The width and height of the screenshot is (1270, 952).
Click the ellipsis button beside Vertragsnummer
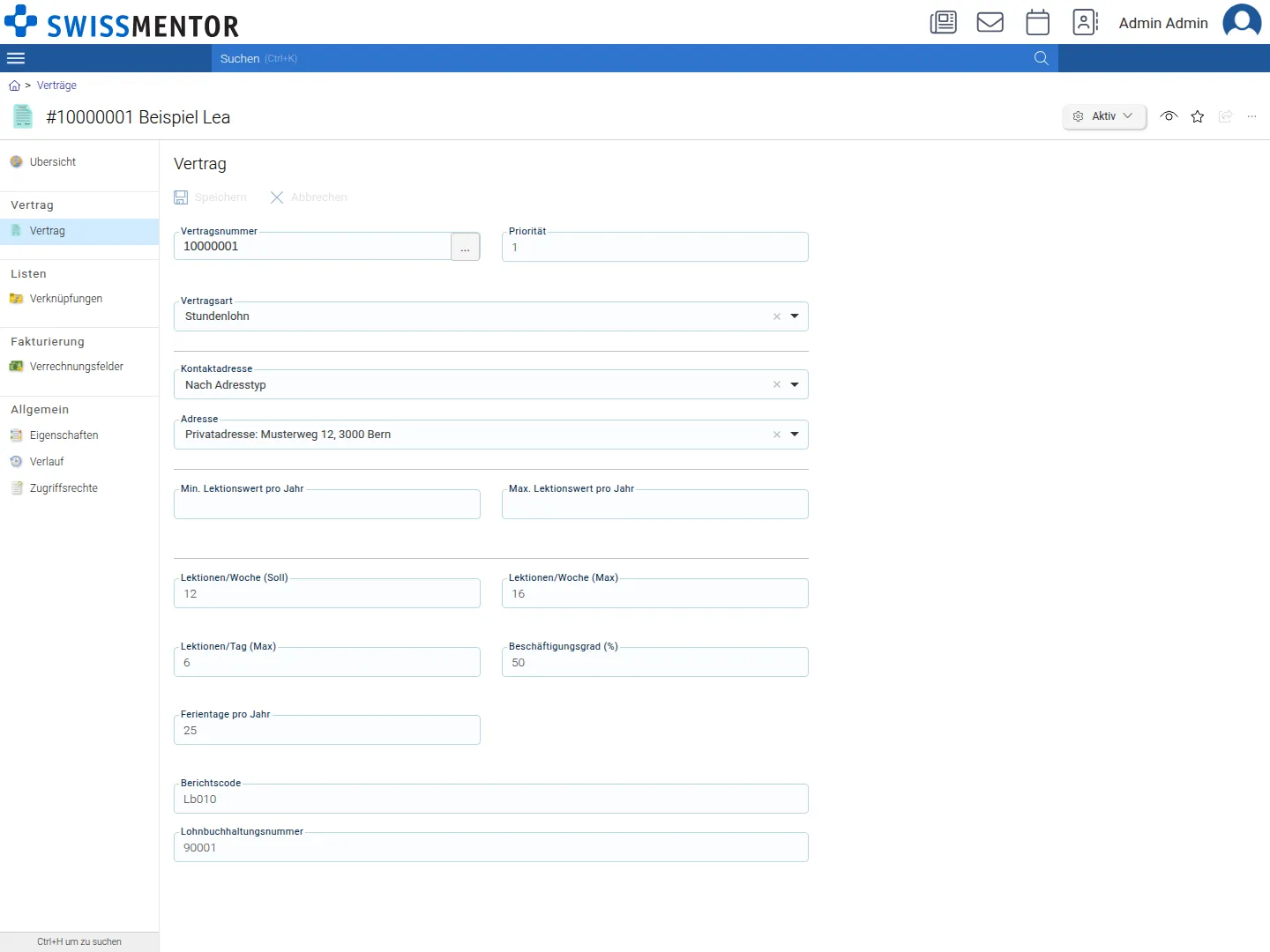(465, 247)
